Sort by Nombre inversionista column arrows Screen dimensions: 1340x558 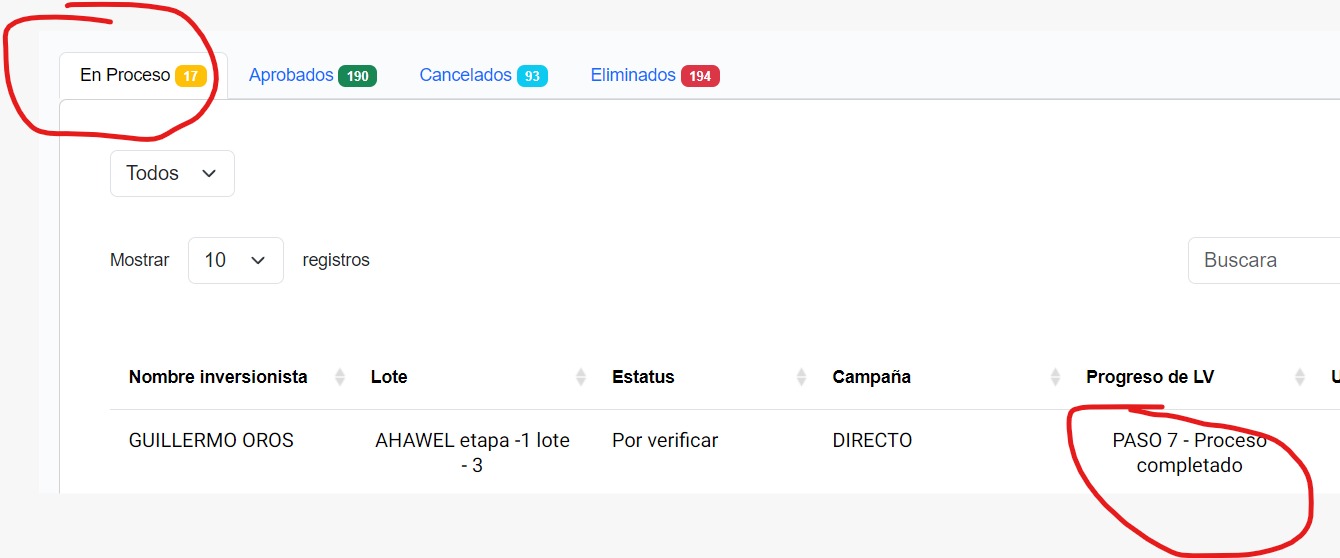pos(340,377)
